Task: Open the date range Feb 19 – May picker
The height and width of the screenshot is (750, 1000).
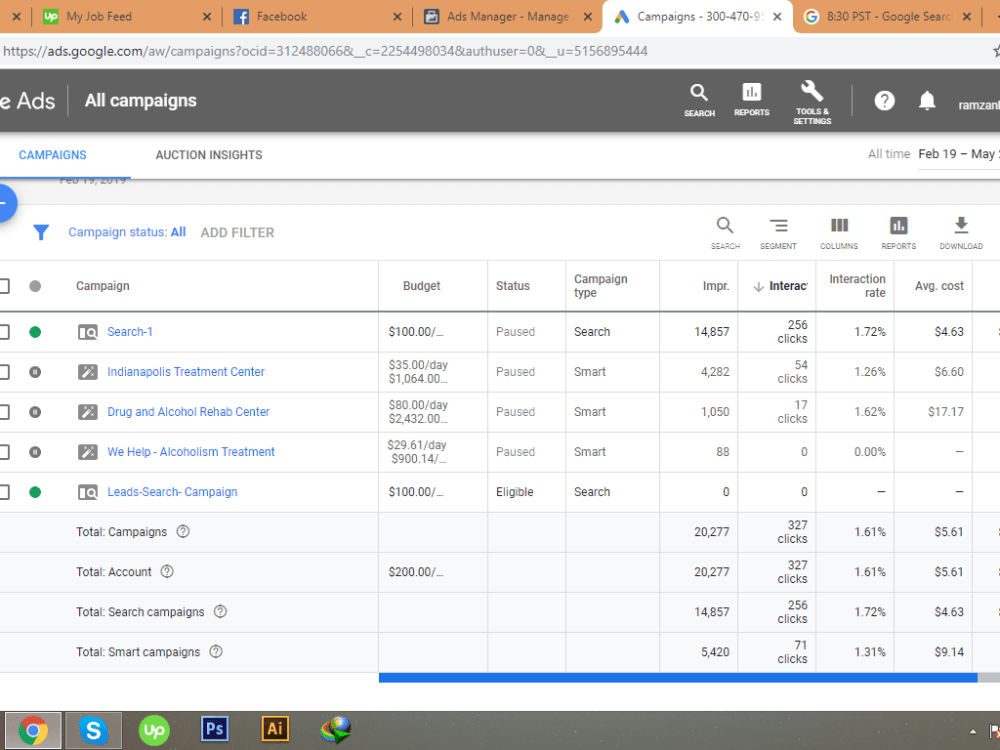Action: pos(958,154)
